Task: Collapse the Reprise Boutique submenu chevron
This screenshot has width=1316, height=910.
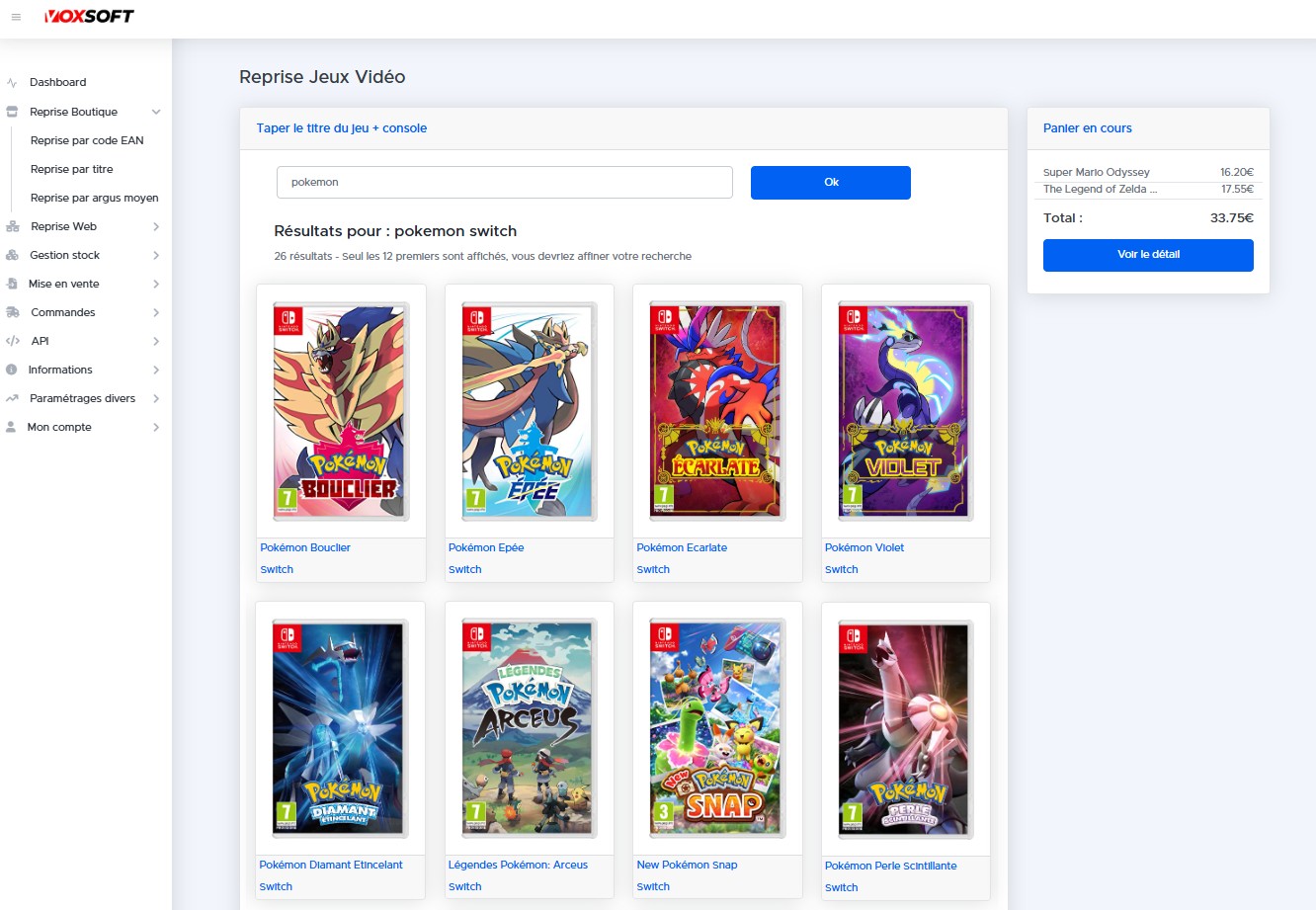Action: [x=156, y=112]
